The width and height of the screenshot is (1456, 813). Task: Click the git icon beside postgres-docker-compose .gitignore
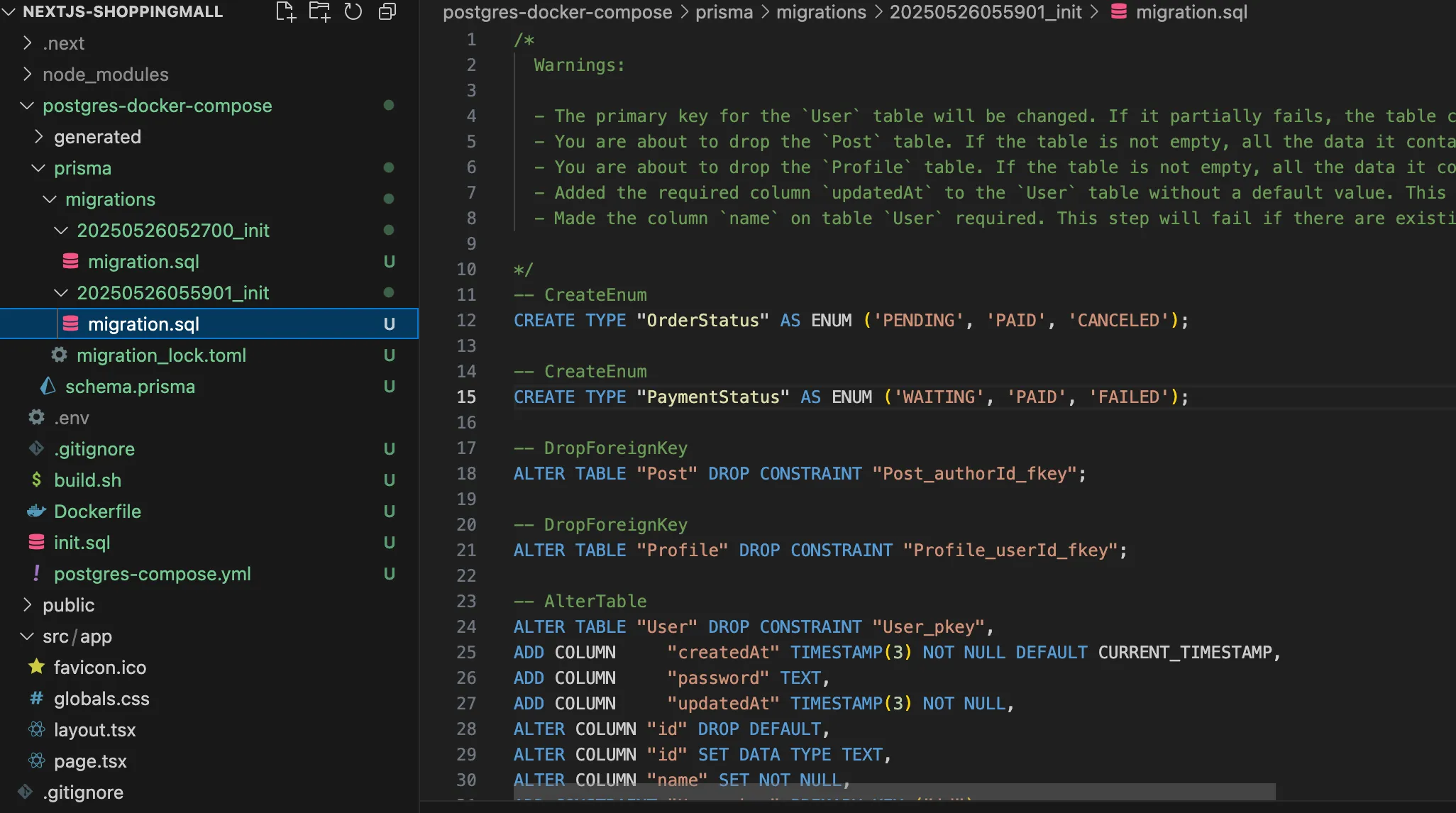(x=37, y=448)
